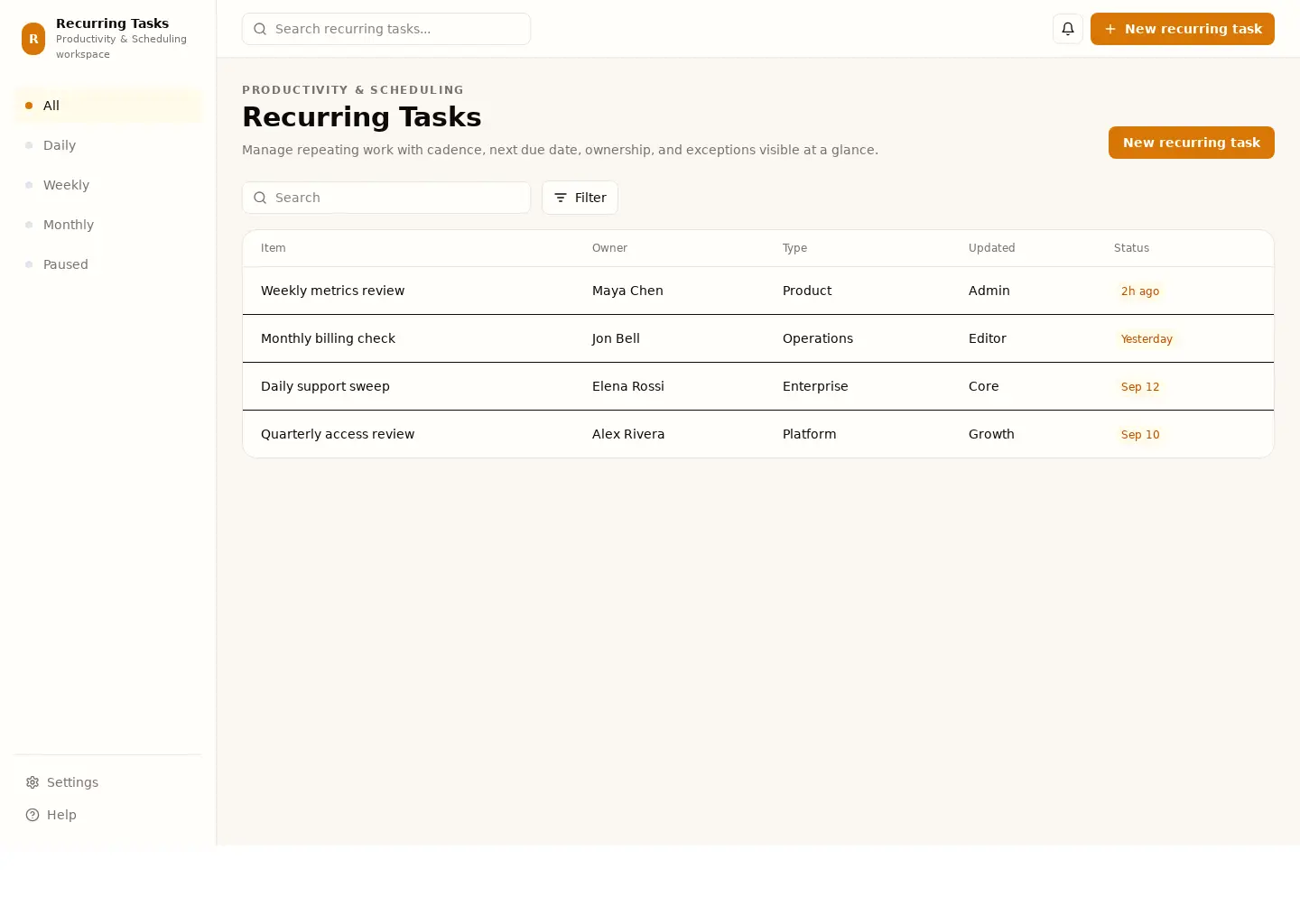Click the Item column header

tap(274, 248)
